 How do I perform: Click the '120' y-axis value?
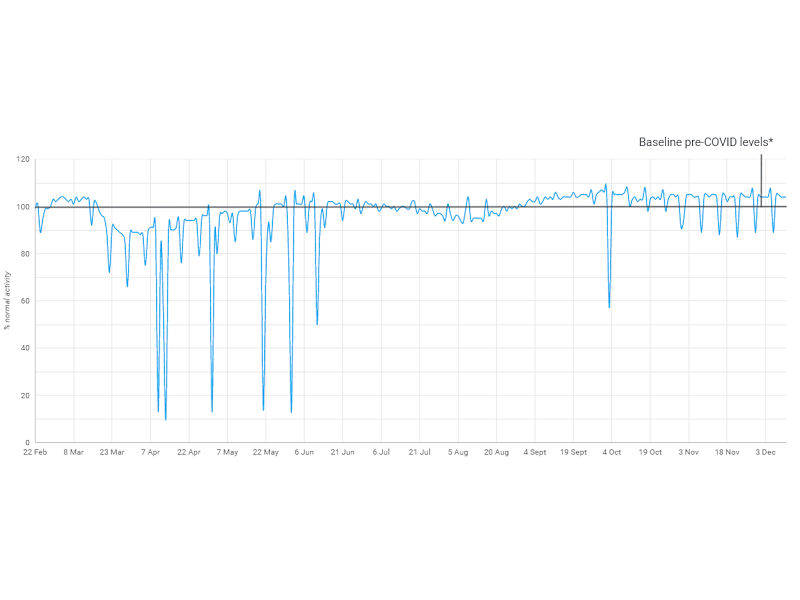(23, 159)
